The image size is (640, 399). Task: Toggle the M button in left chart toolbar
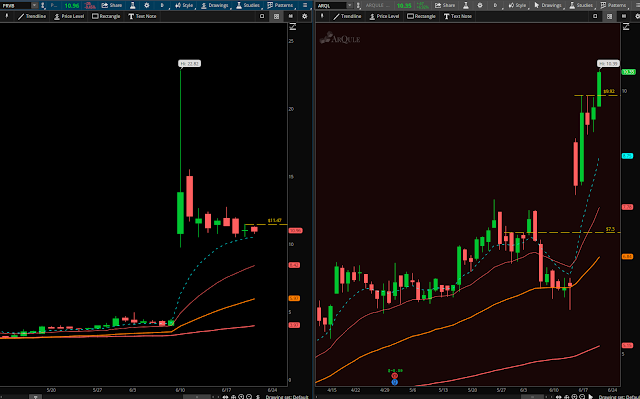(x=291, y=16)
